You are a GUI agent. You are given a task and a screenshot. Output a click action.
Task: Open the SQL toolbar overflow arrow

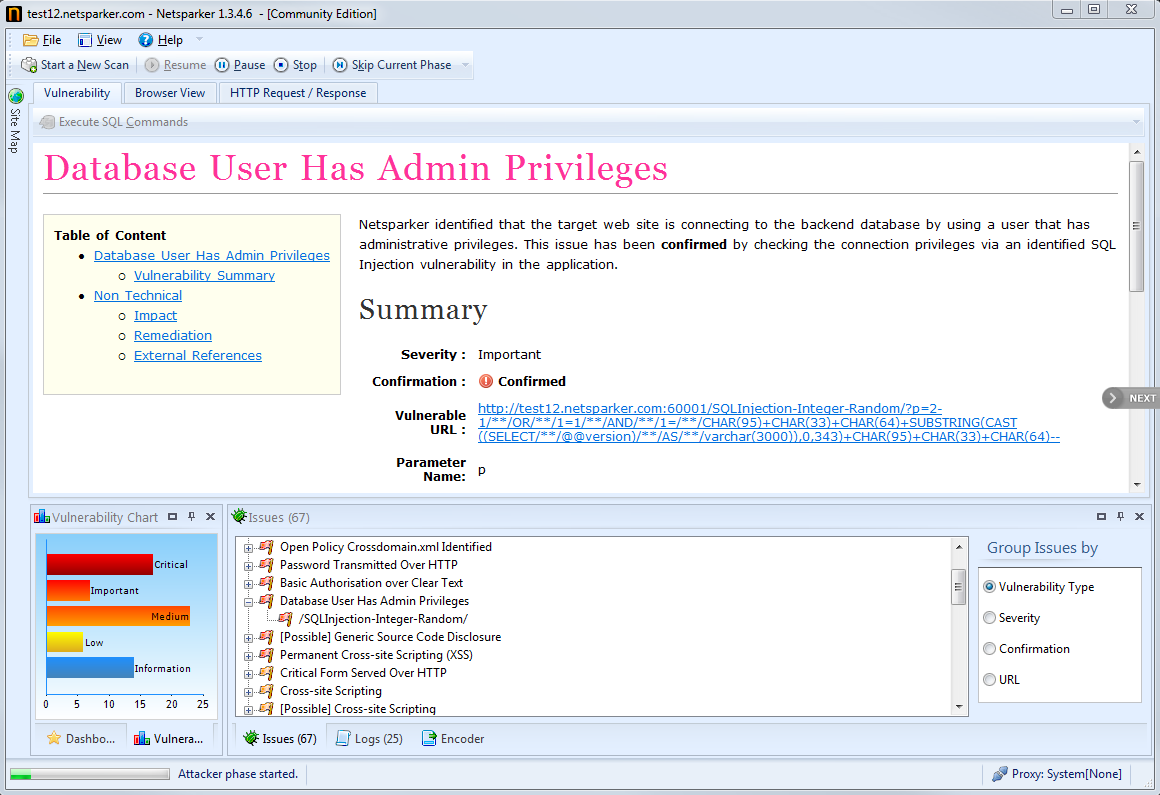pyautogui.click(x=1136, y=122)
